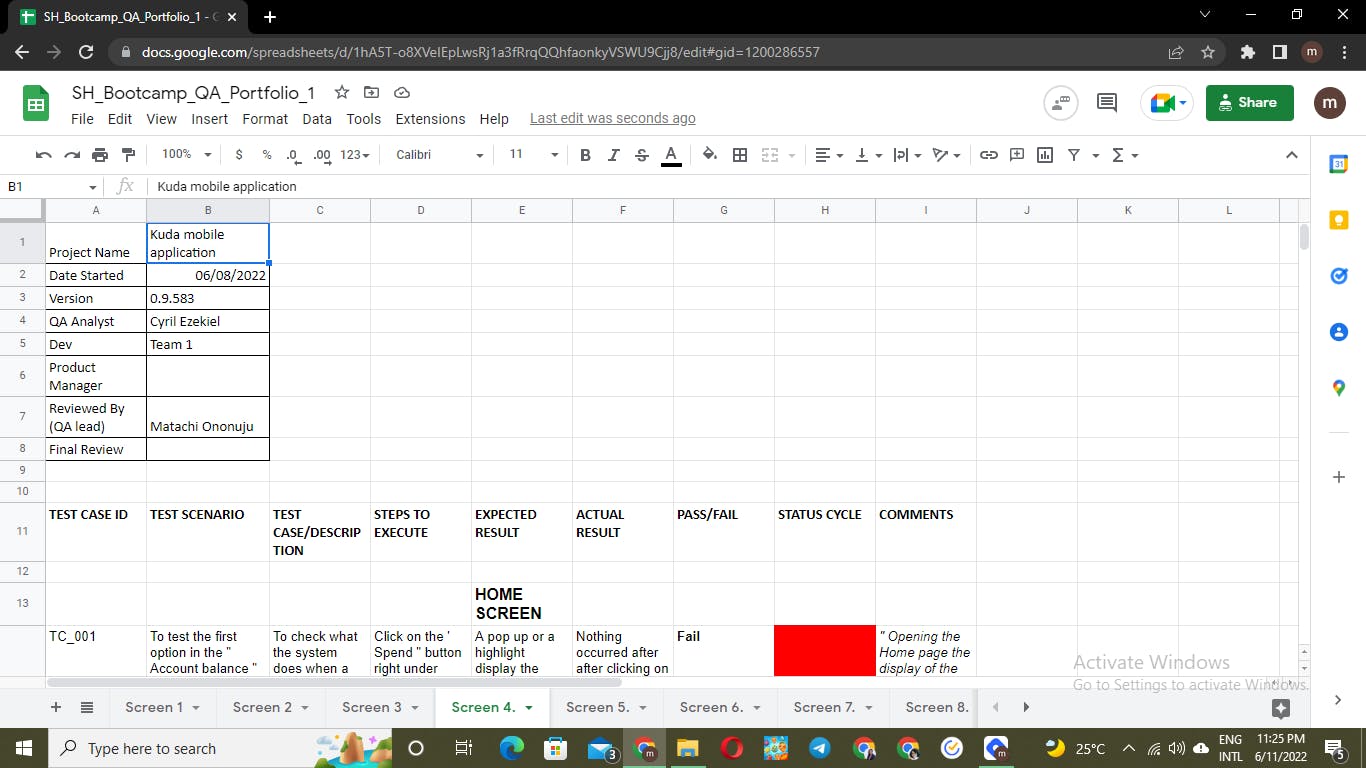The image size is (1366, 768).
Task: Open the Functions sigma menu
Action: tap(1118, 155)
